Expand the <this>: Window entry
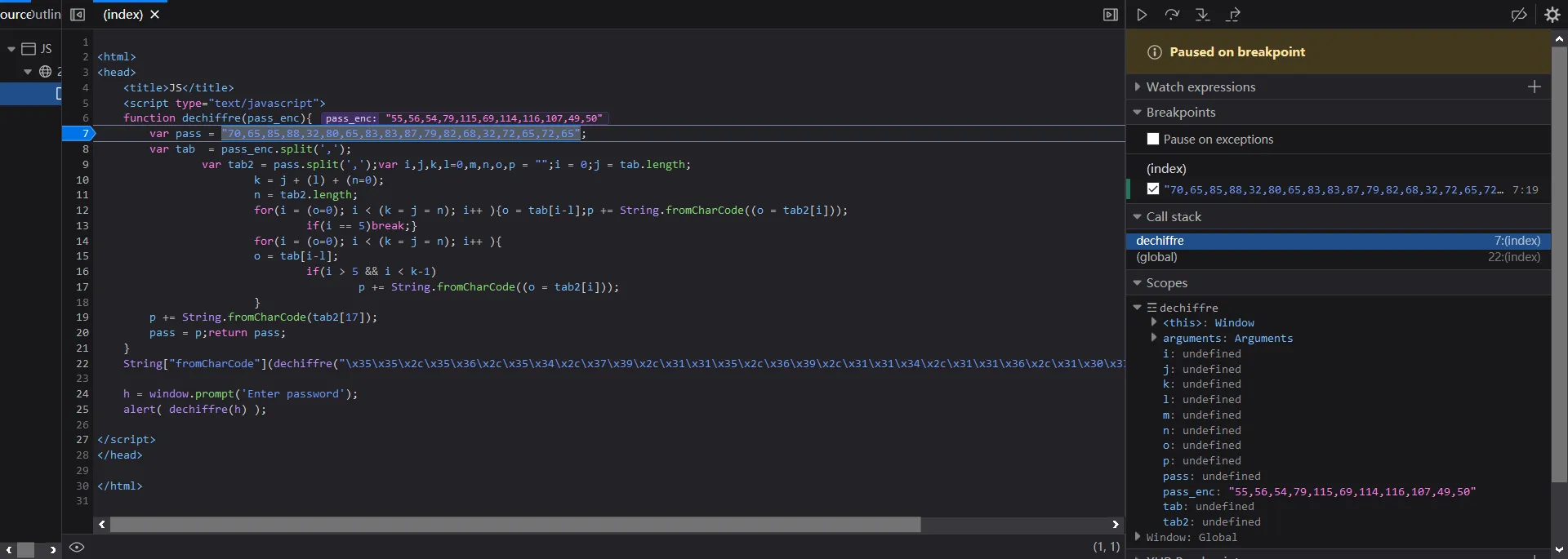Image resolution: width=1568 pixels, height=559 pixels. [1154, 322]
